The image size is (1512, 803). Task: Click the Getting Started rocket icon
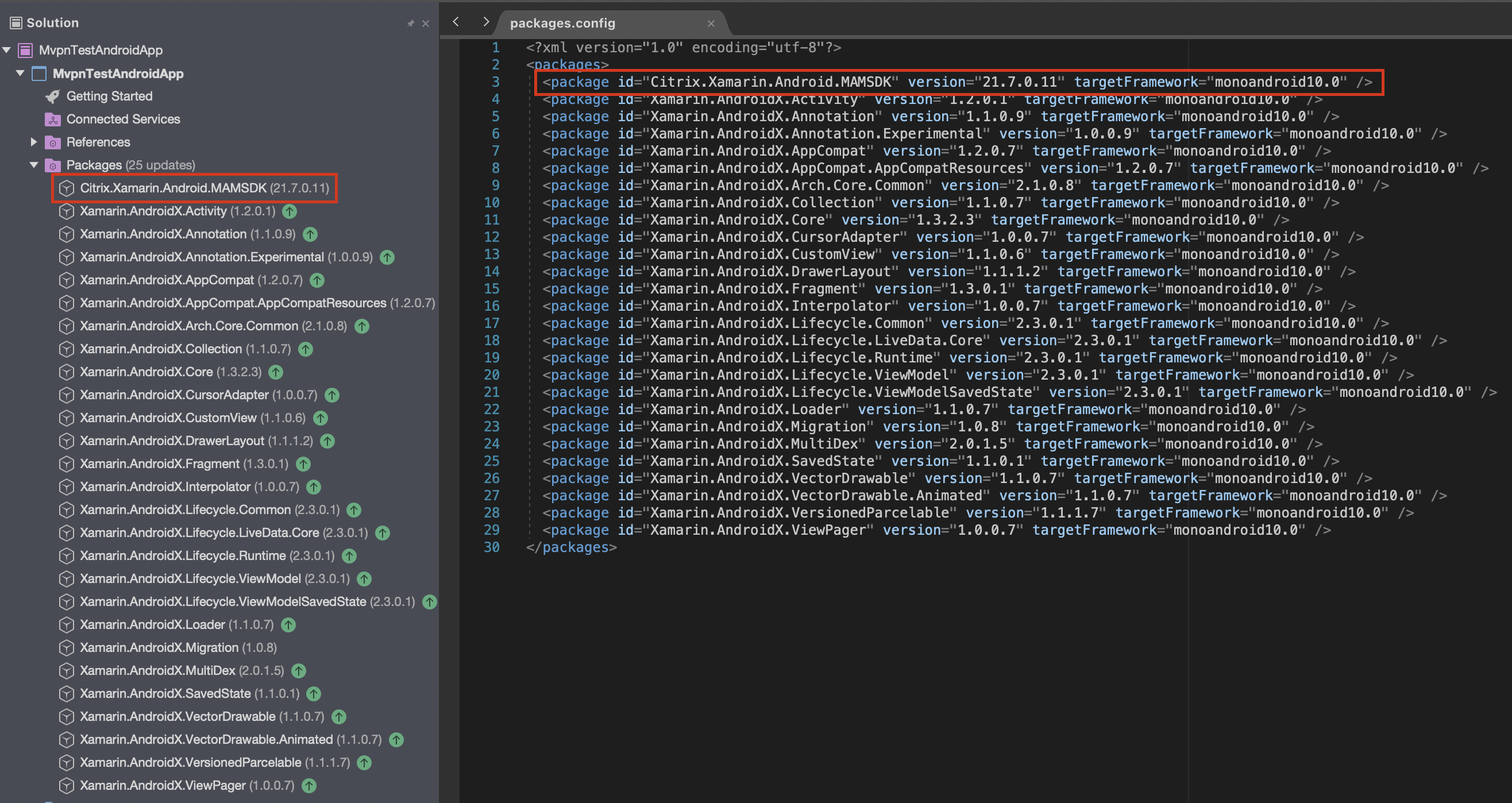click(x=53, y=96)
